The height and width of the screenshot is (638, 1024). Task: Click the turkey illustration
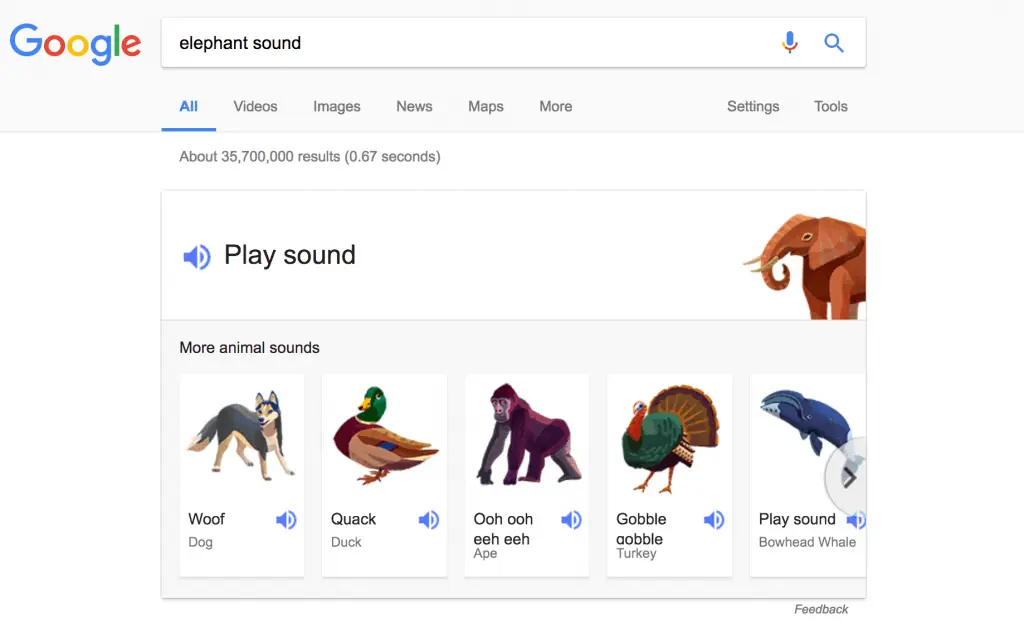pyautogui.click(x=670, y=439)
